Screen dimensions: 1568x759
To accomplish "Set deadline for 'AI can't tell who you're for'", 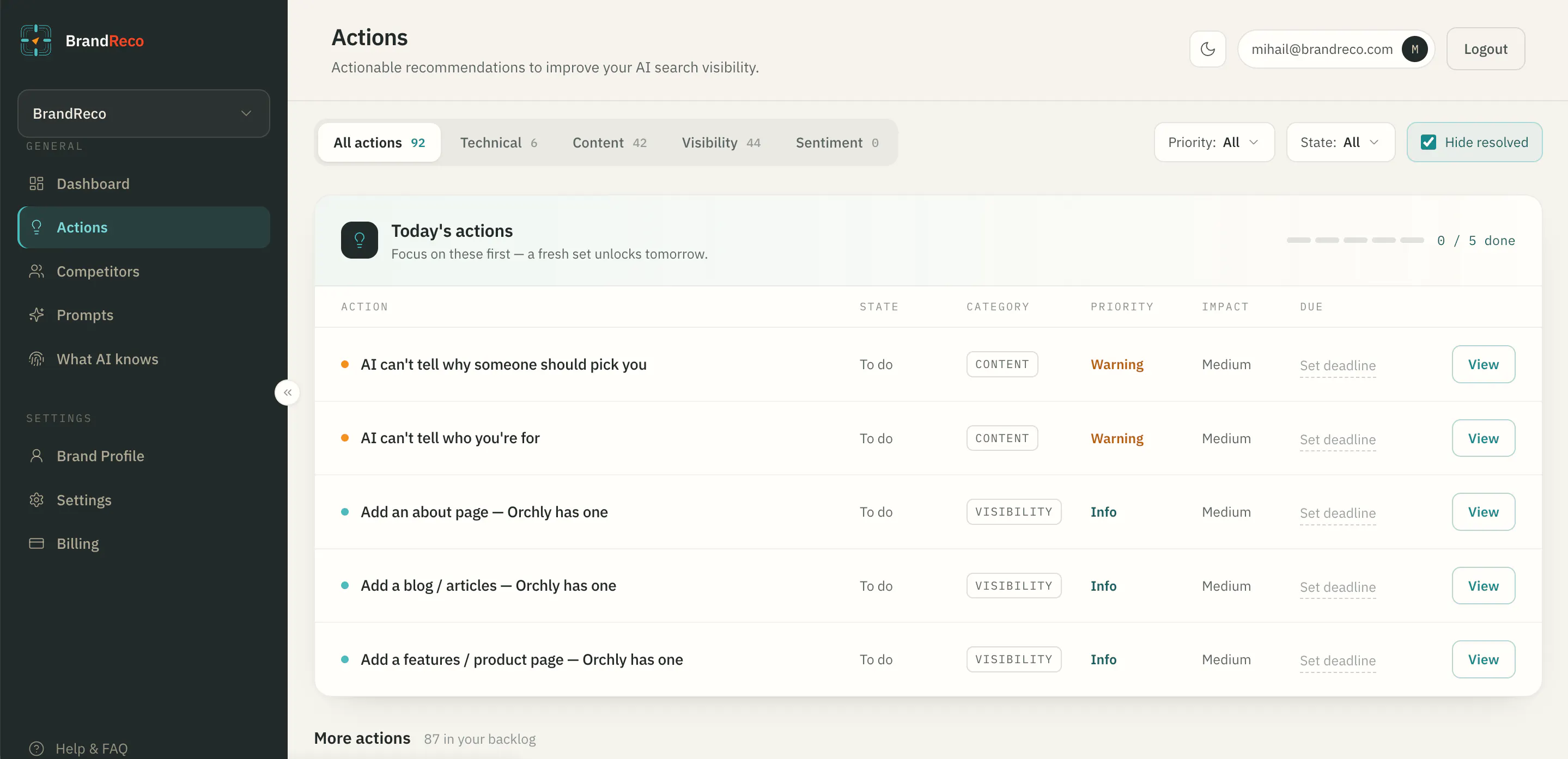I will [x=1338, y=440].
